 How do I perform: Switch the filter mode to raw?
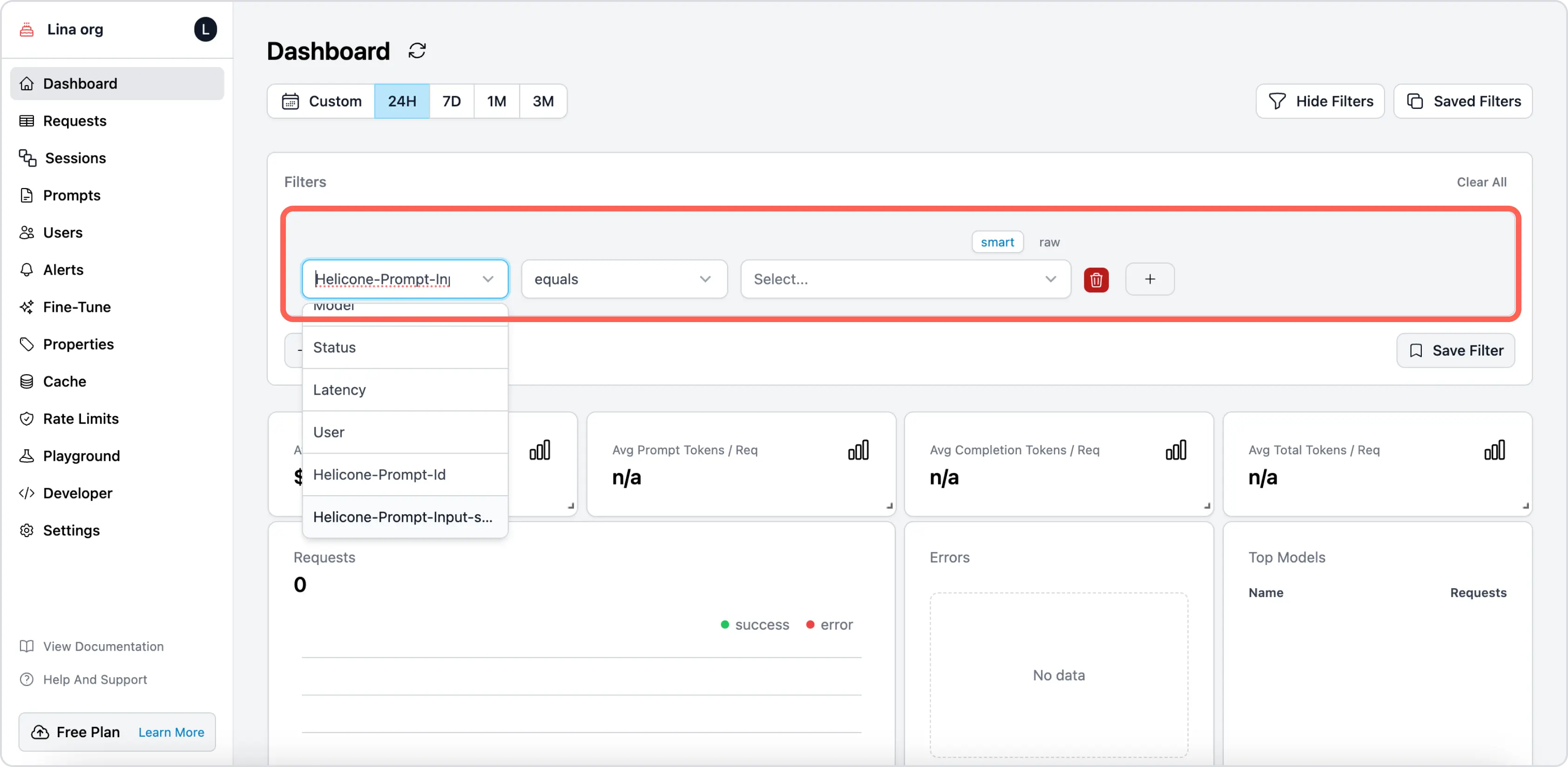pos(1050,242)
